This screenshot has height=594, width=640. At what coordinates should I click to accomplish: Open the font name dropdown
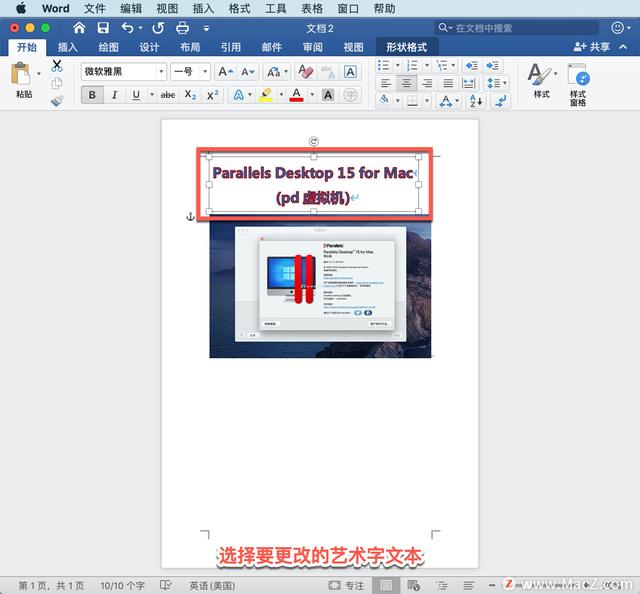tap(161, 72)
